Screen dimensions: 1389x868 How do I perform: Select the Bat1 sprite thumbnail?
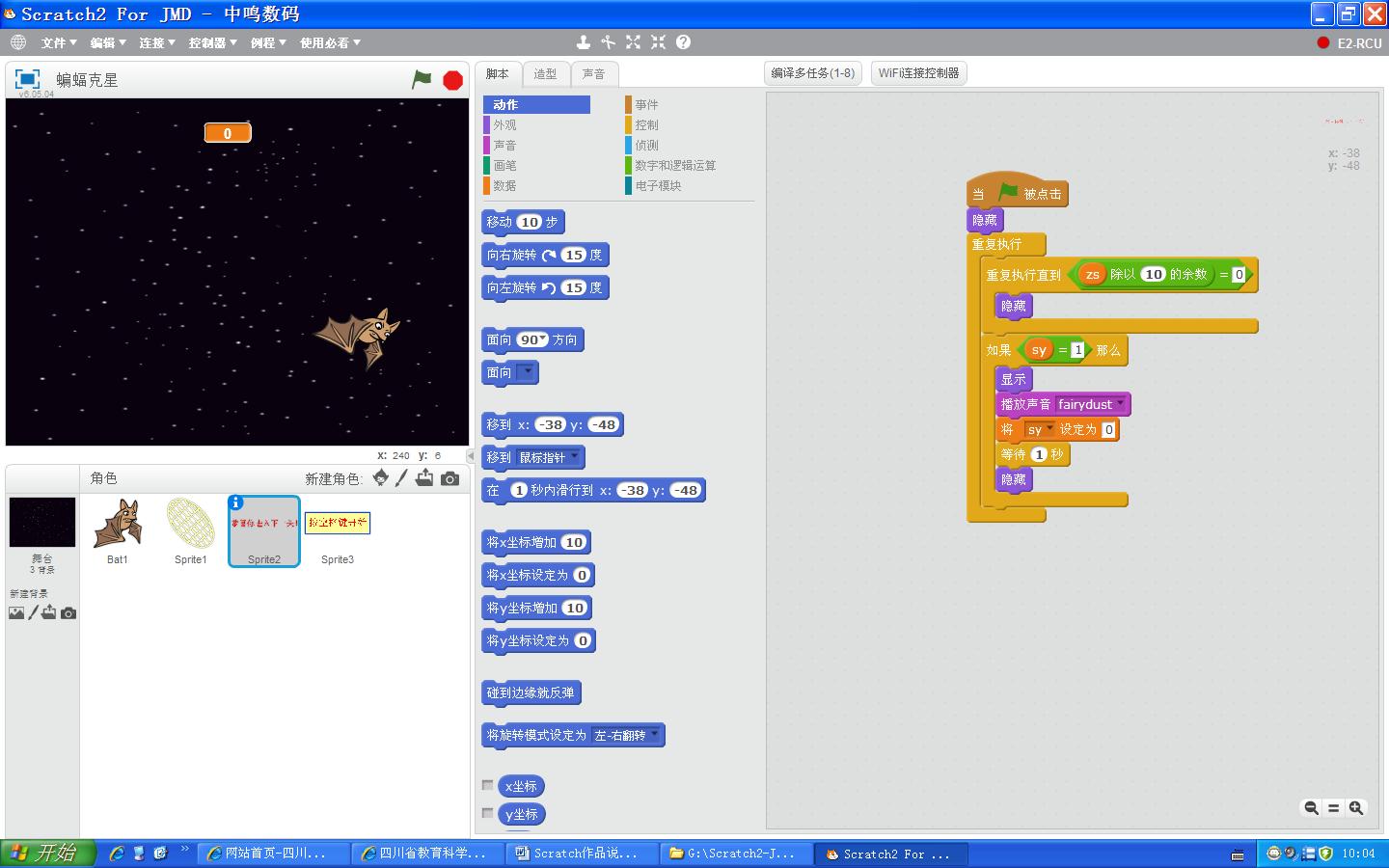(118, 526)
